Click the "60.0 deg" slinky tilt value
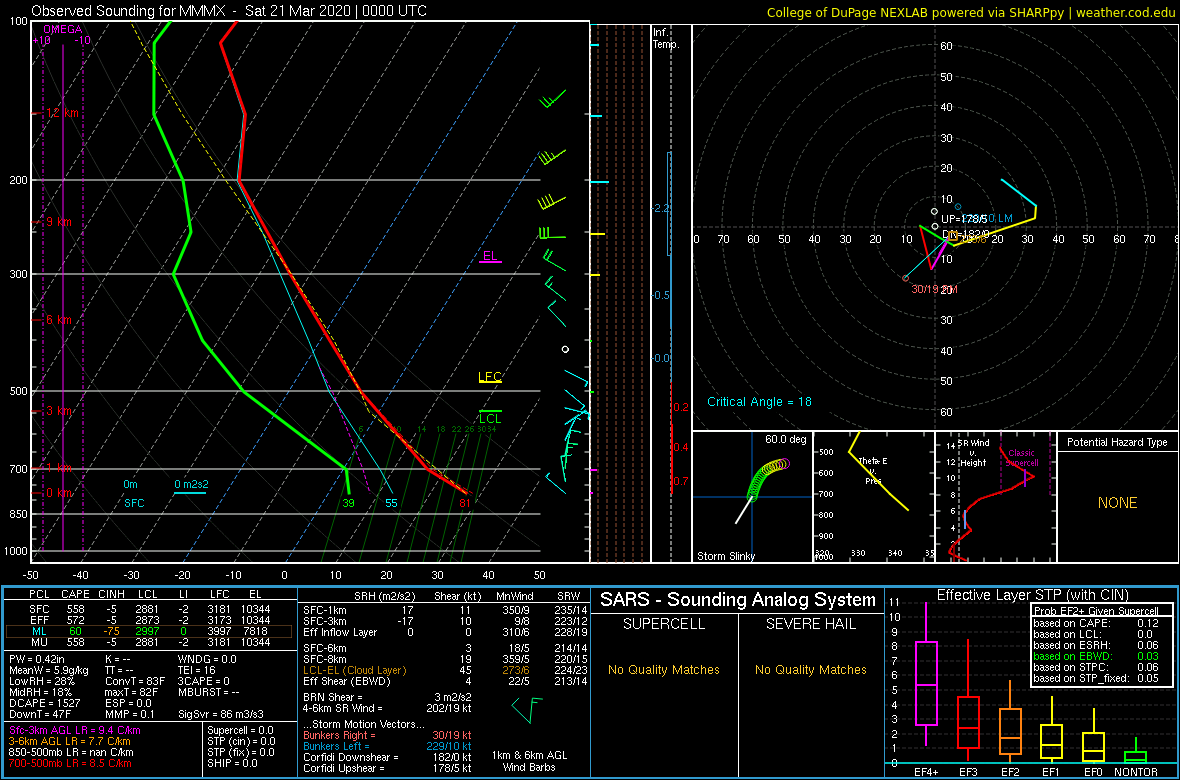1180x780 pixels. 785,439
